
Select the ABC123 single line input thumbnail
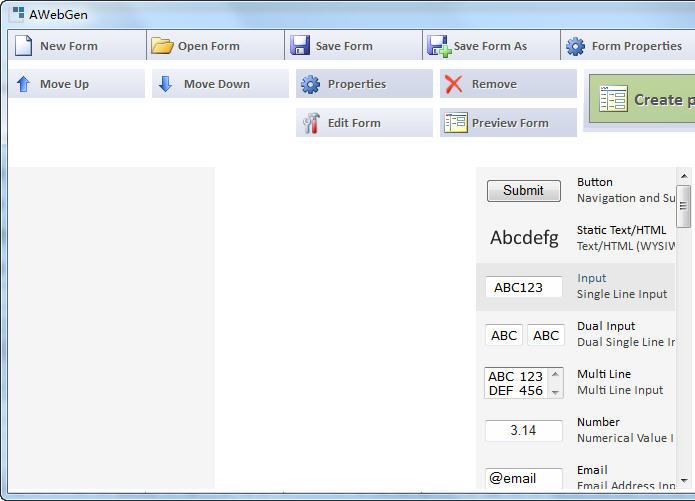(523, 287)
